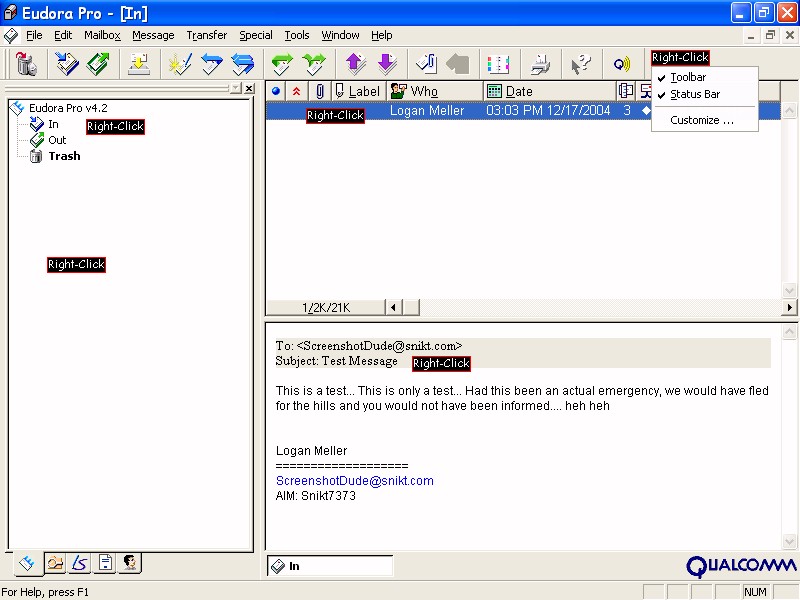
Task: Restore the In mailbox child window
Action: (770, 35)
